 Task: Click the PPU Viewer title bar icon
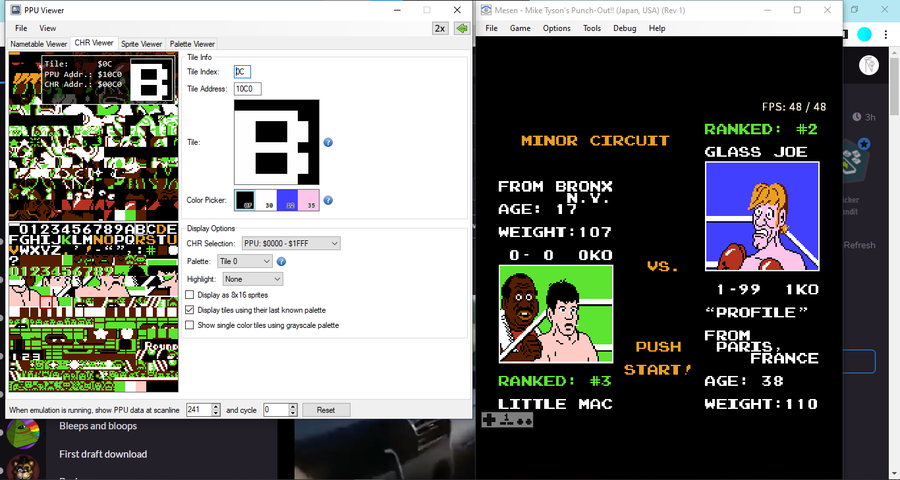[x=15, y=10]
